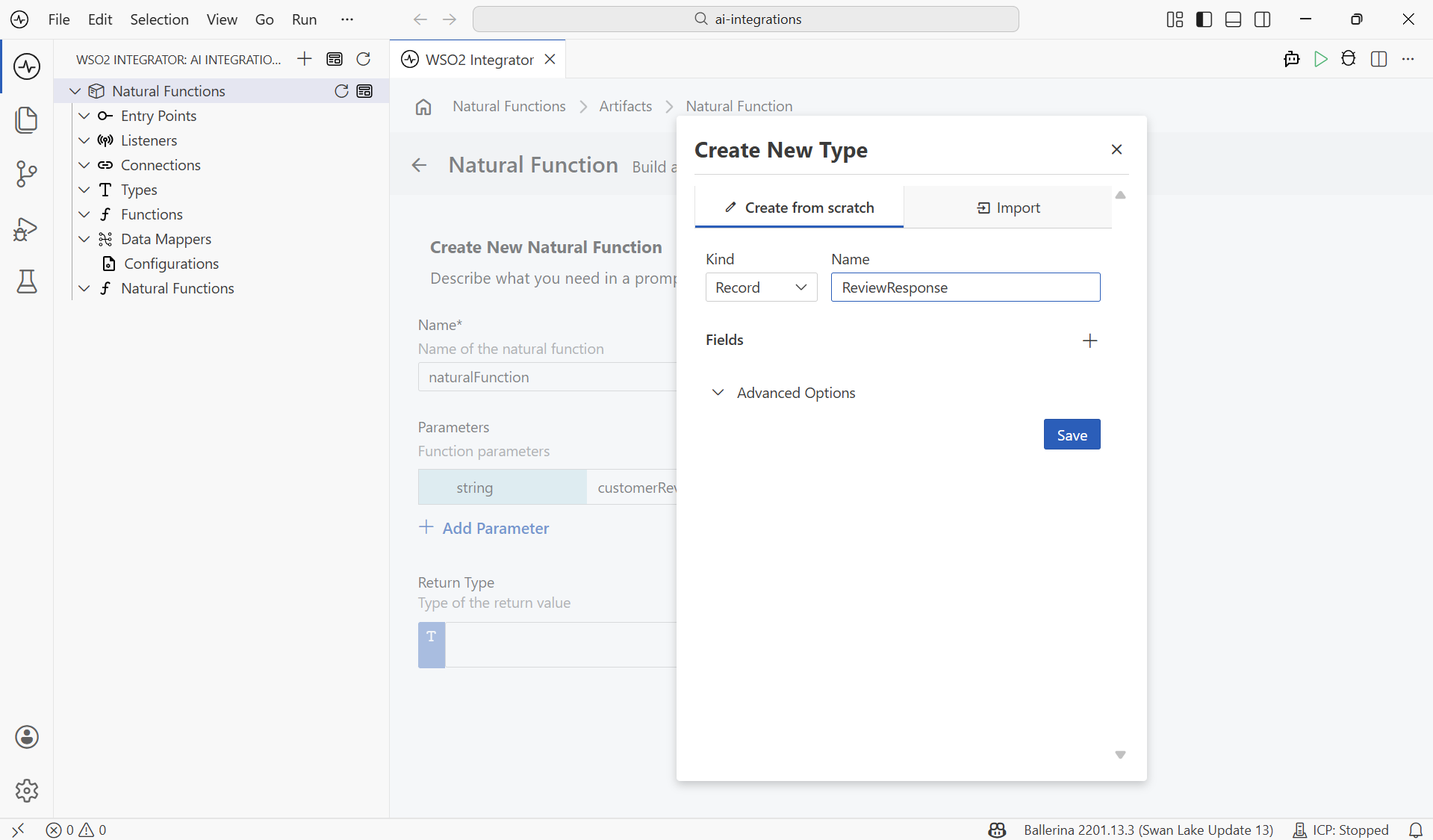Collapse Listeners tree node
1433x840 pixels.
tap(84, 140)
